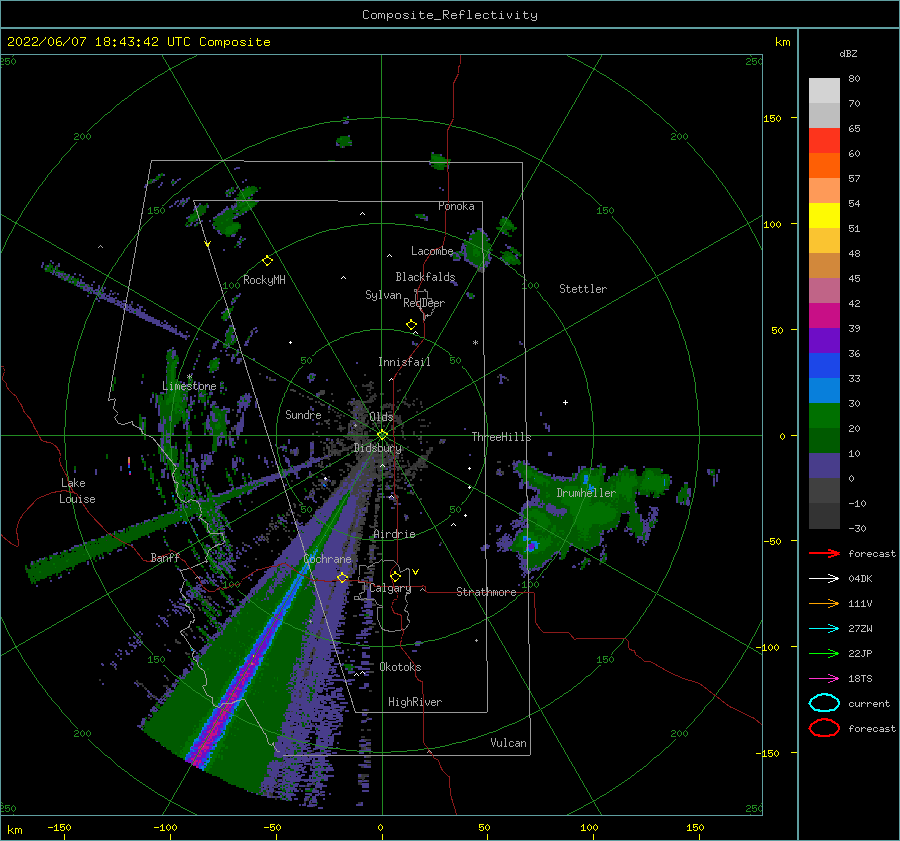Click the dark gray swatch between -10 and -30
Image resolution: width=900 pixels, height=841 pixels.
pos(824,516)
